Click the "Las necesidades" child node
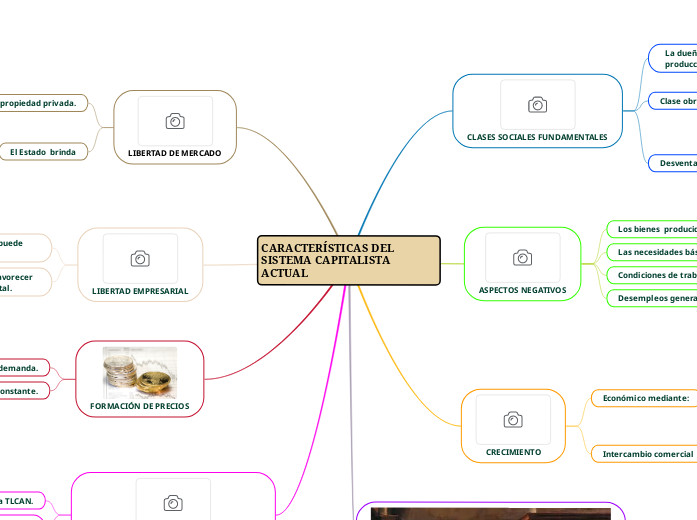The image size is (697, 520). (655, 252)
